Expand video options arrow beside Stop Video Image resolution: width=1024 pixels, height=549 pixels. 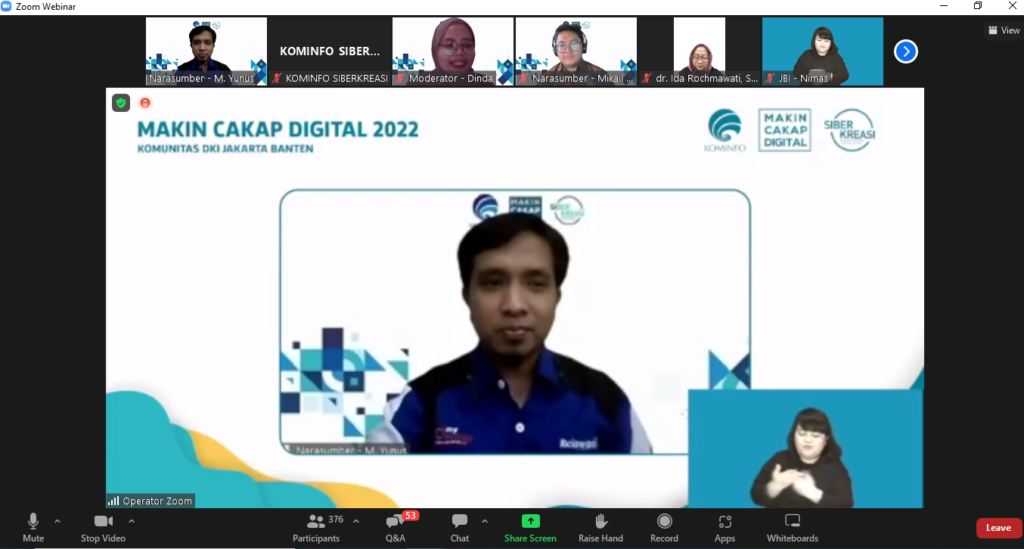tap(131, 521)
